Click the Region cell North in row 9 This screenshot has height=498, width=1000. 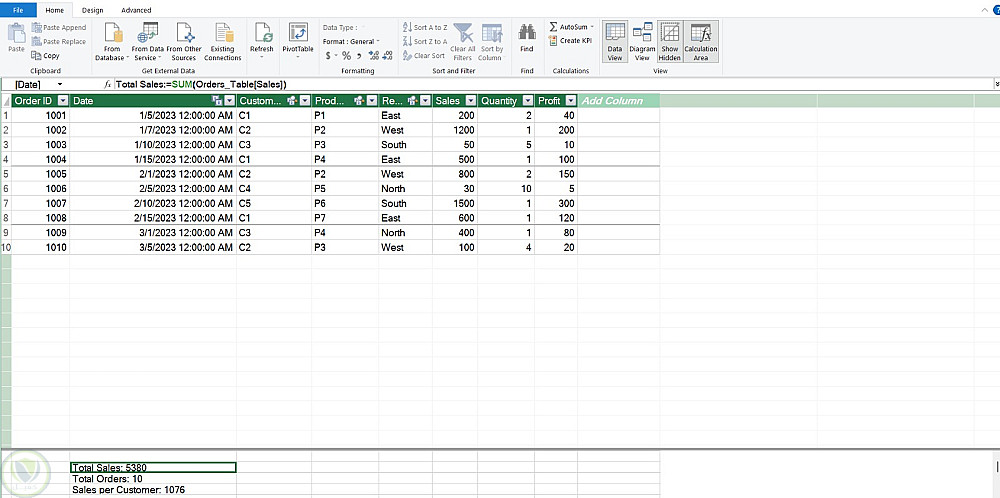click(x=406, y=233)
